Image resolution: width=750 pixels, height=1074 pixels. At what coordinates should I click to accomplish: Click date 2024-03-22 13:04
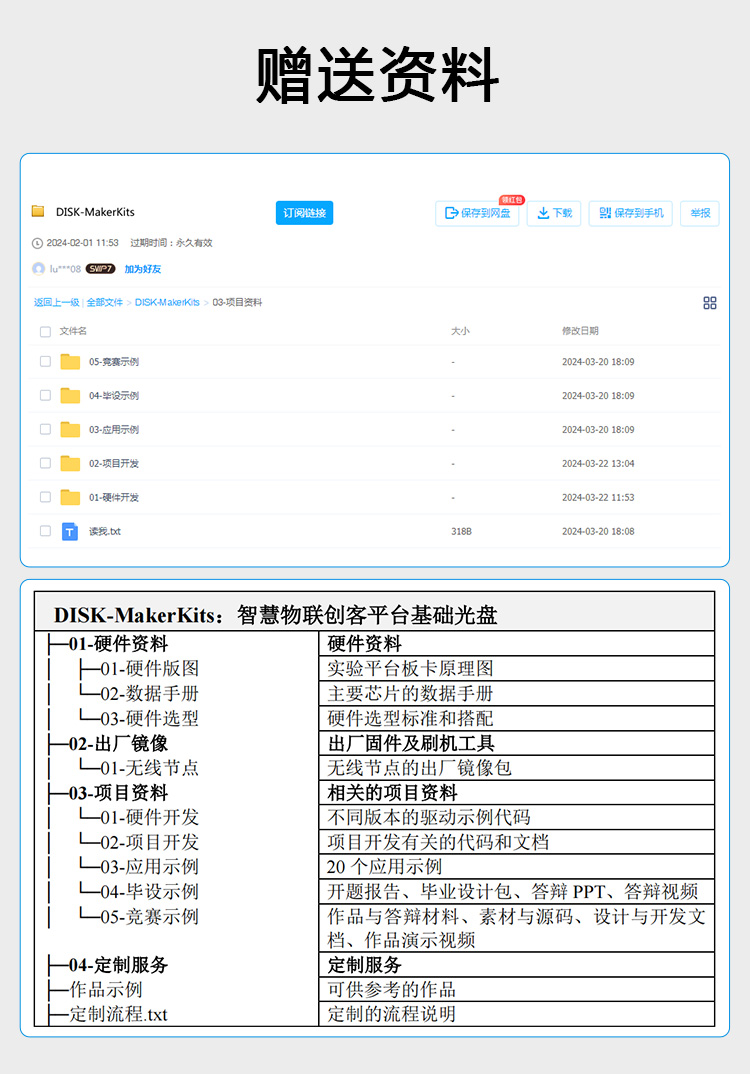click(x=598, y=463)
